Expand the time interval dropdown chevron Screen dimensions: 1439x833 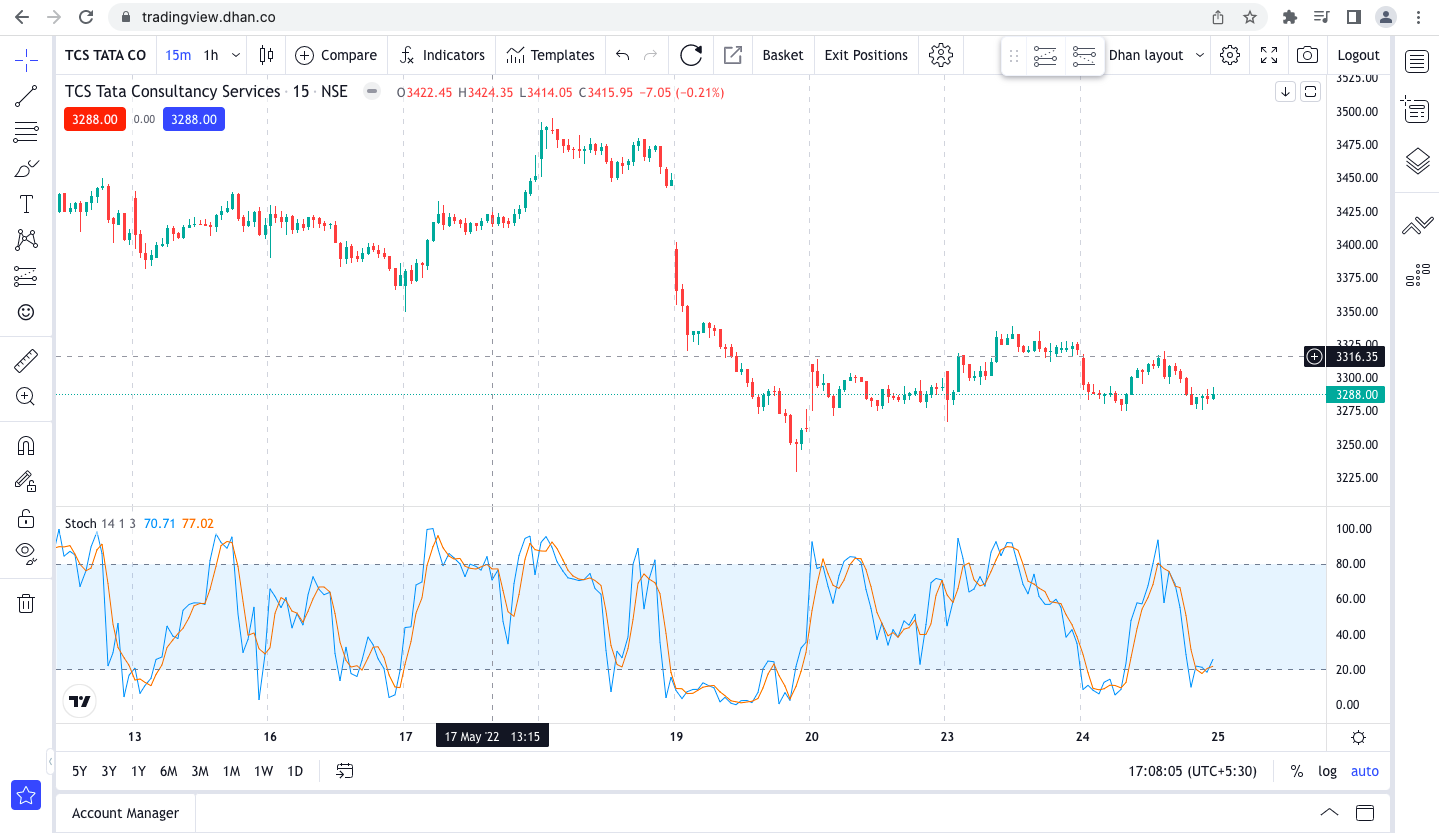(x=236, y=55)
